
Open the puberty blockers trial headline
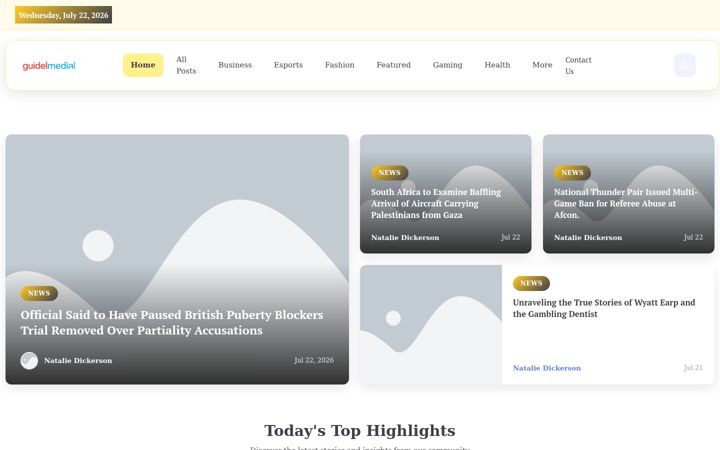coord(172,322)
